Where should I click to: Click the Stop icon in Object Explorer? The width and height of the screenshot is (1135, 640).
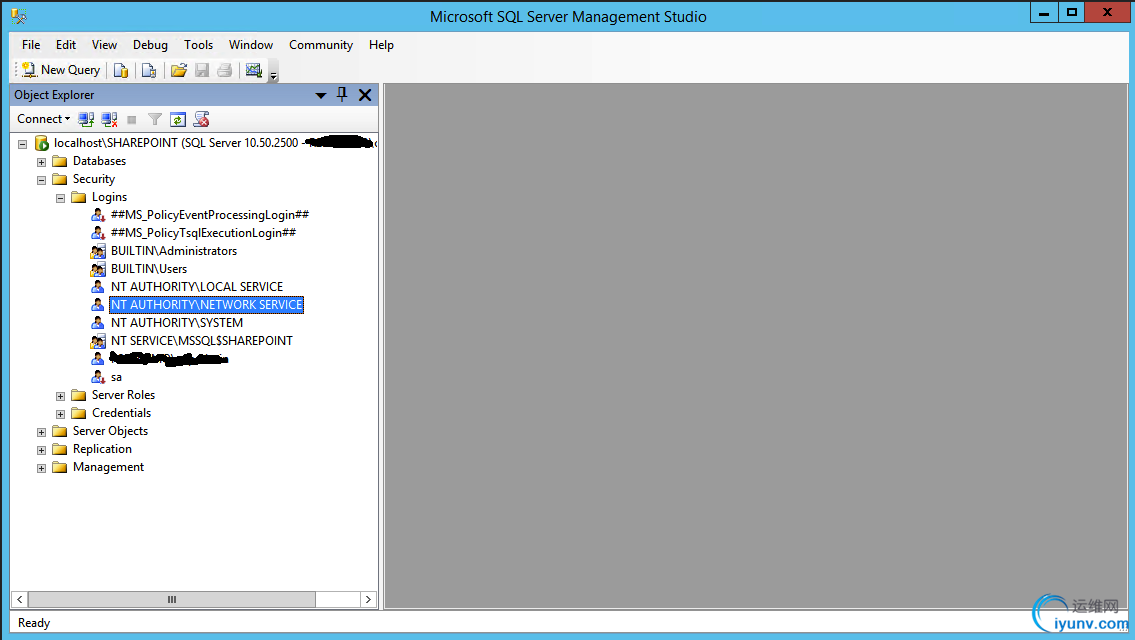132,119
